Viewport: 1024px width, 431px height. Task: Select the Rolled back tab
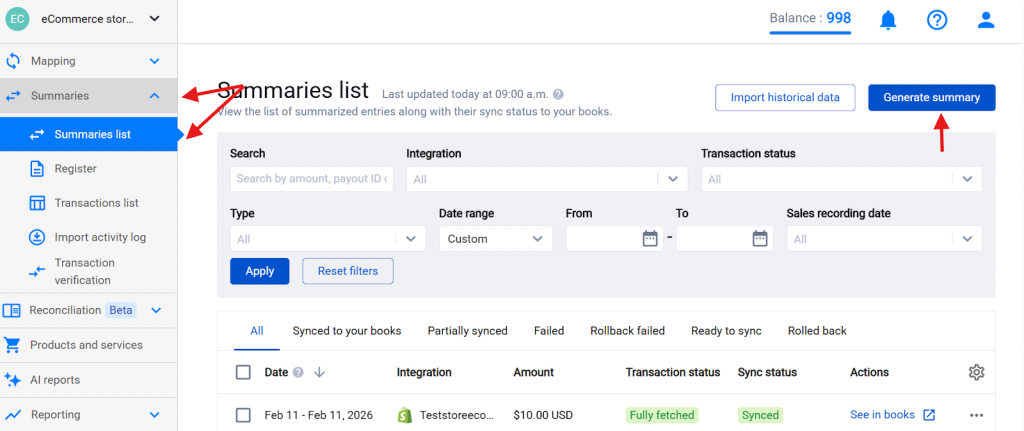point(817,331)
